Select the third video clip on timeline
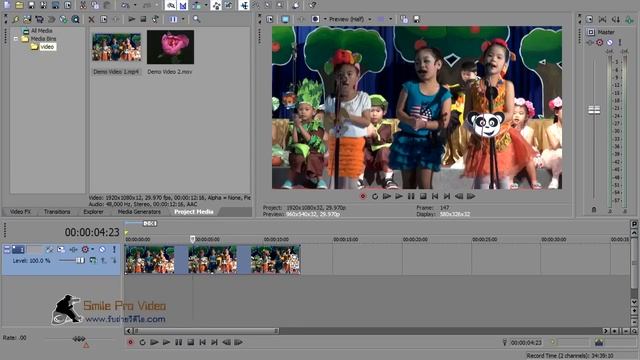 [276, 259]
